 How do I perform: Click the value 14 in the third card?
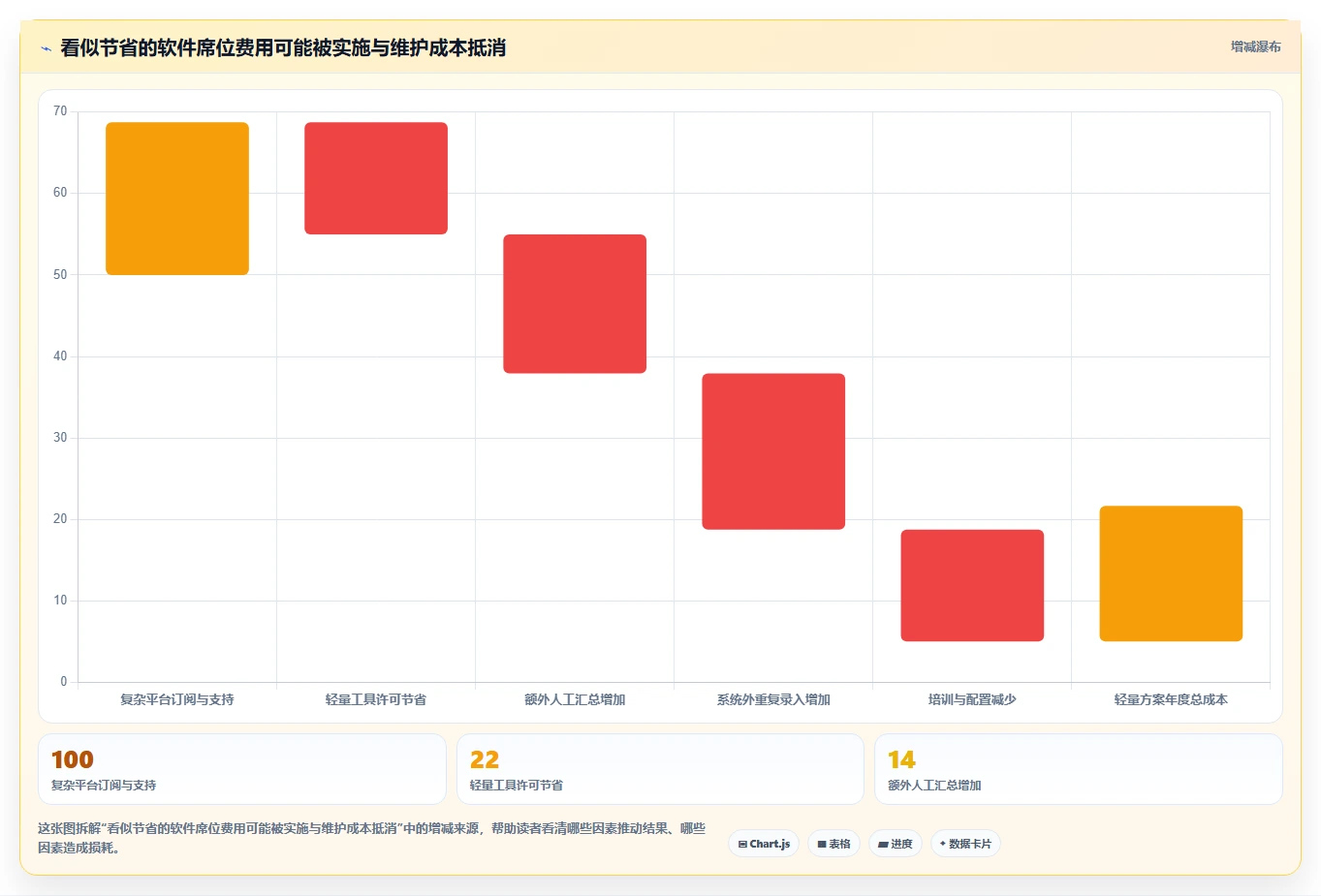click(x=901, y=759)
